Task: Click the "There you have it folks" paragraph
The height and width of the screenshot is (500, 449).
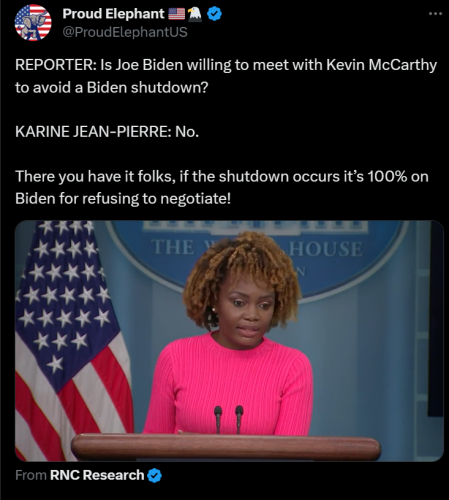Action: point(222,187)
